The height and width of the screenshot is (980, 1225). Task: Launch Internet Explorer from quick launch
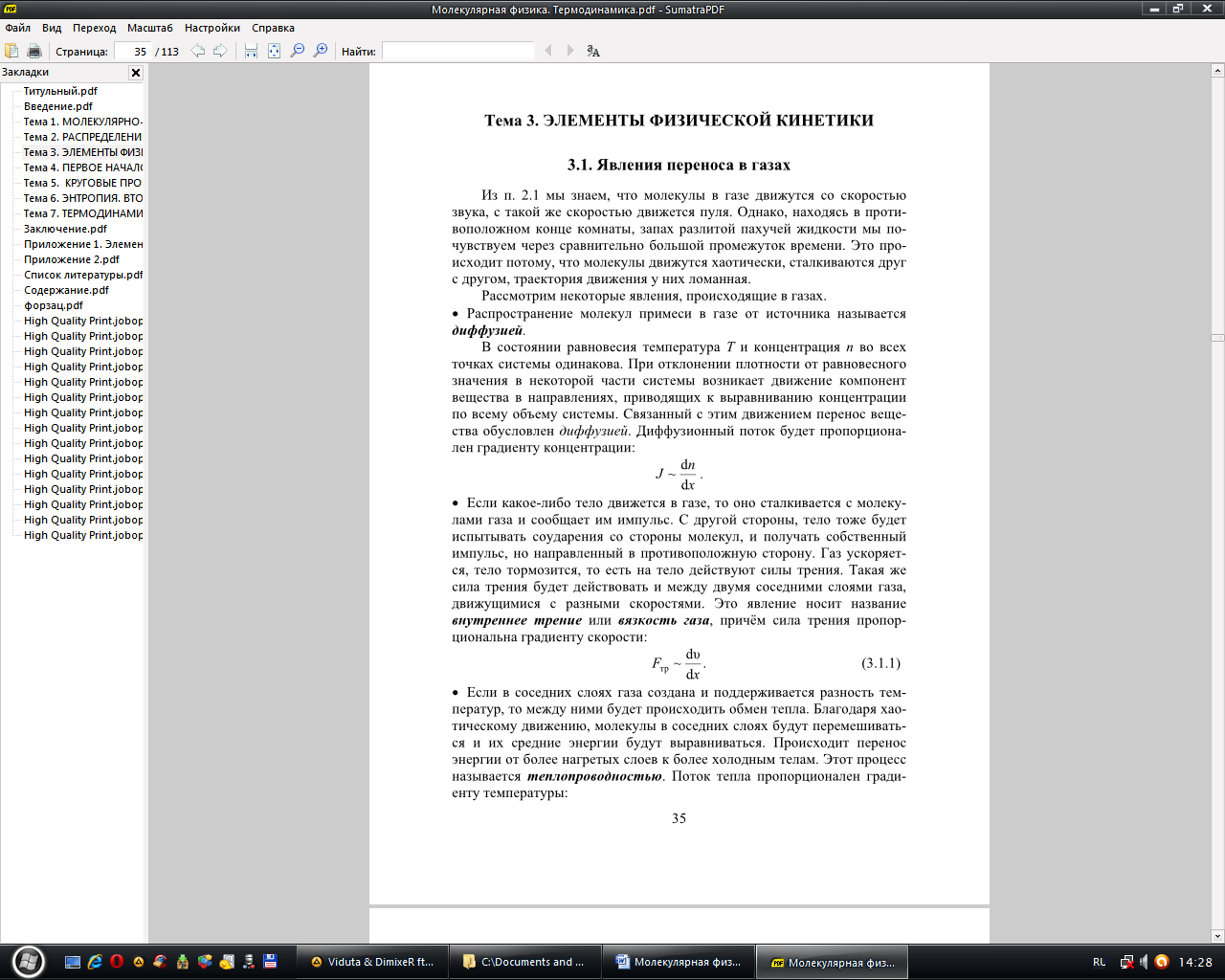(95, 962)
